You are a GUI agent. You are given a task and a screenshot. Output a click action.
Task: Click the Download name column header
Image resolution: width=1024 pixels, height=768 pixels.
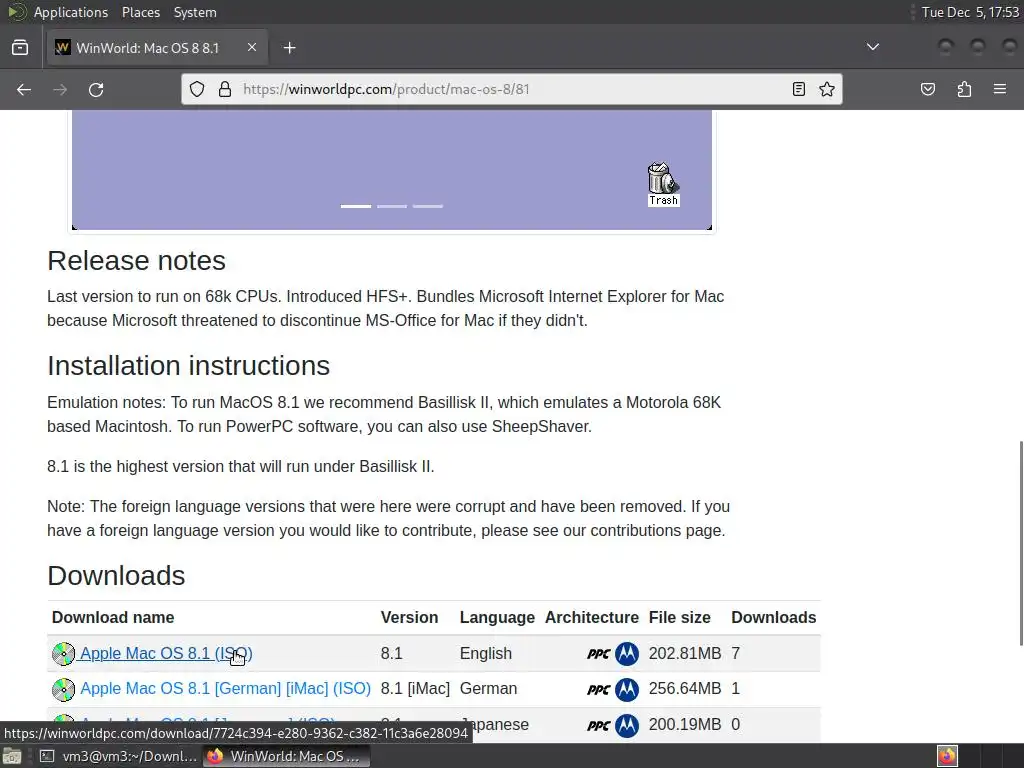coord(113,617)
